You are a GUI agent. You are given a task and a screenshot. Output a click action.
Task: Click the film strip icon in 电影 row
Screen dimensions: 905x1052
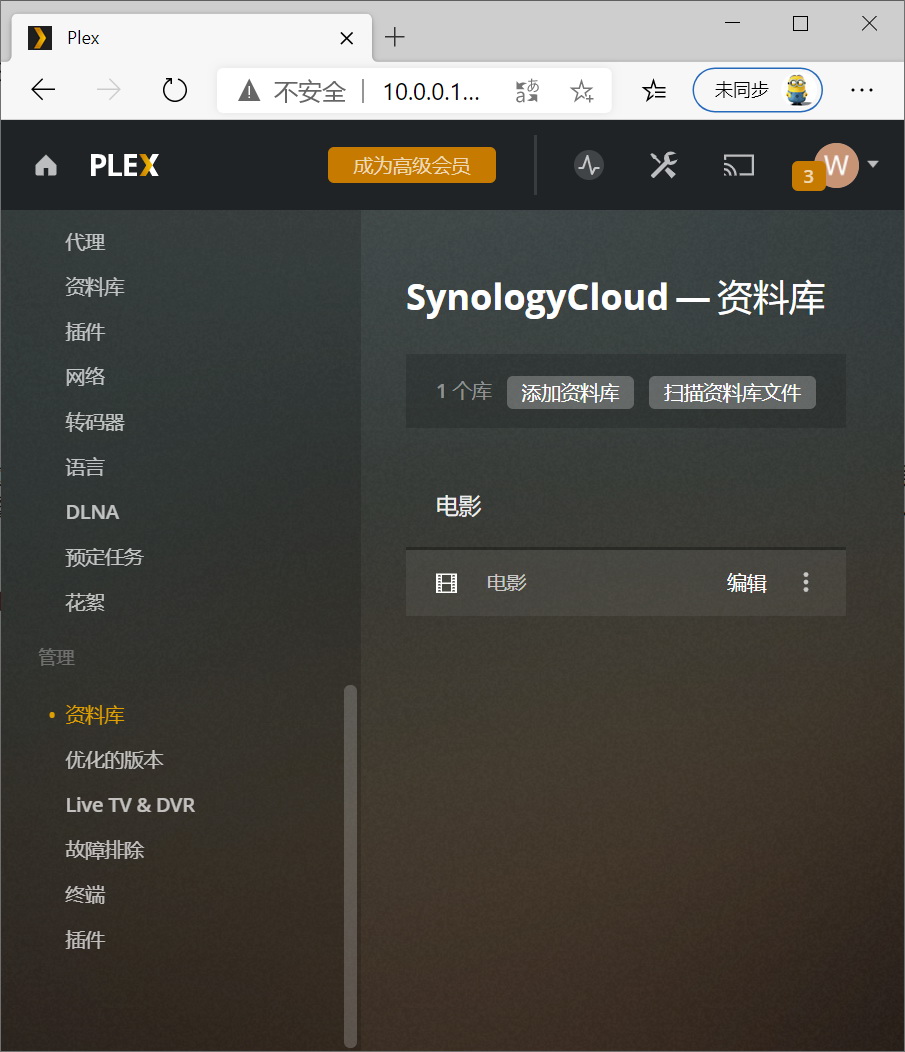coord(446,583)
